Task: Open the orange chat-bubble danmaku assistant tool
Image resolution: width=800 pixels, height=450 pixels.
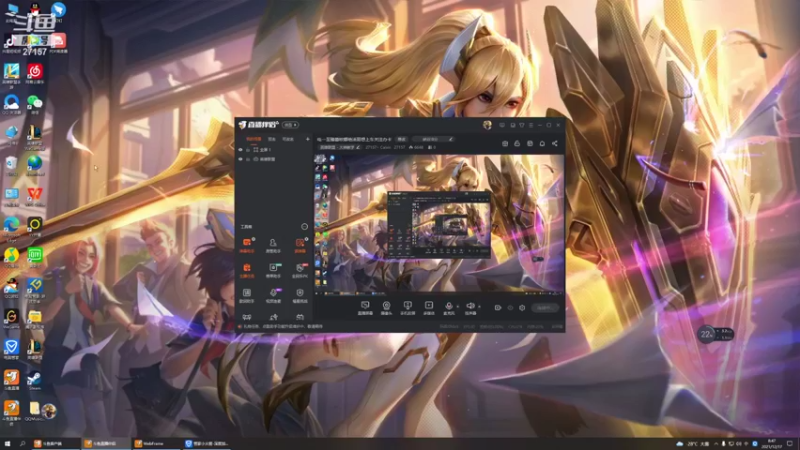Action: click(247, 245)
